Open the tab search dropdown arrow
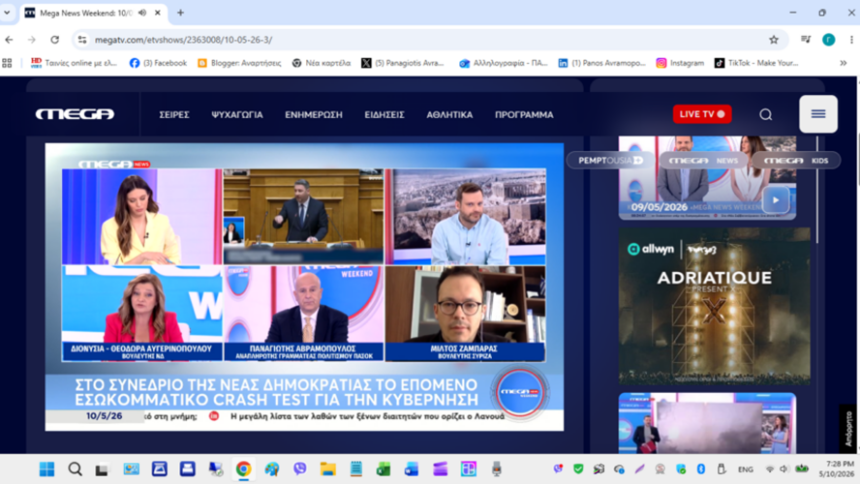Screen dimensions: 860x484 pyautogui.click(x=7, y=13)
